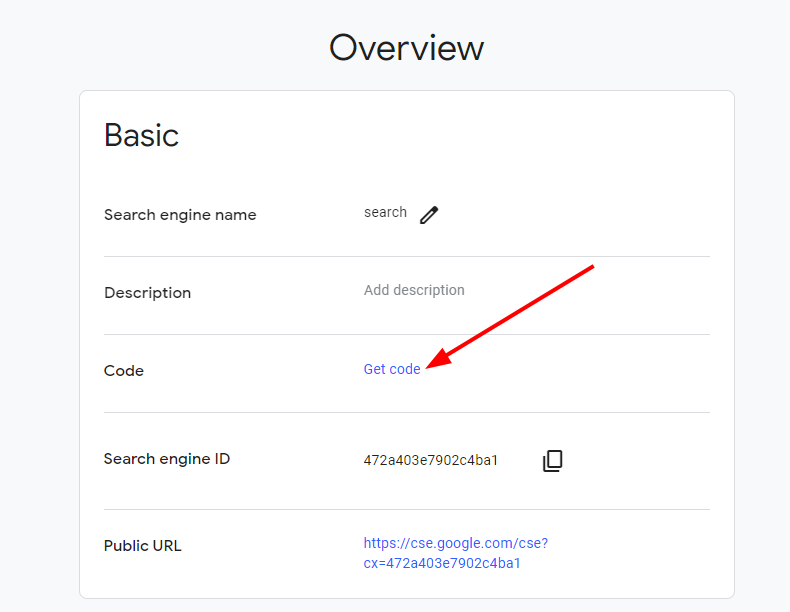The image size is (790, 612).
Task: Click the tail end of the red arrow
Action: (x=591, y=268)
